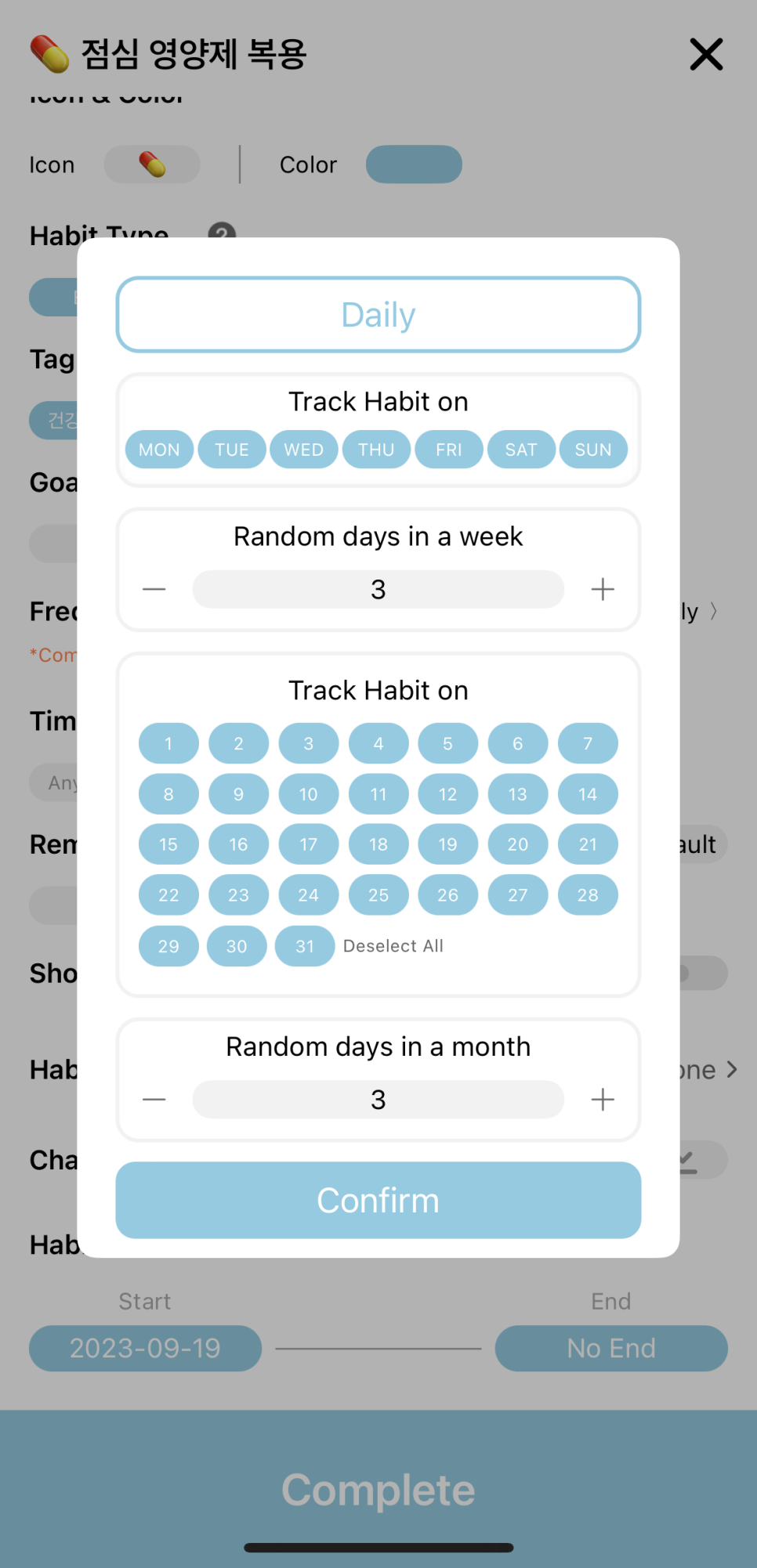Click Deselect All days link
The image size is (757, 1568).
(393, 946)
